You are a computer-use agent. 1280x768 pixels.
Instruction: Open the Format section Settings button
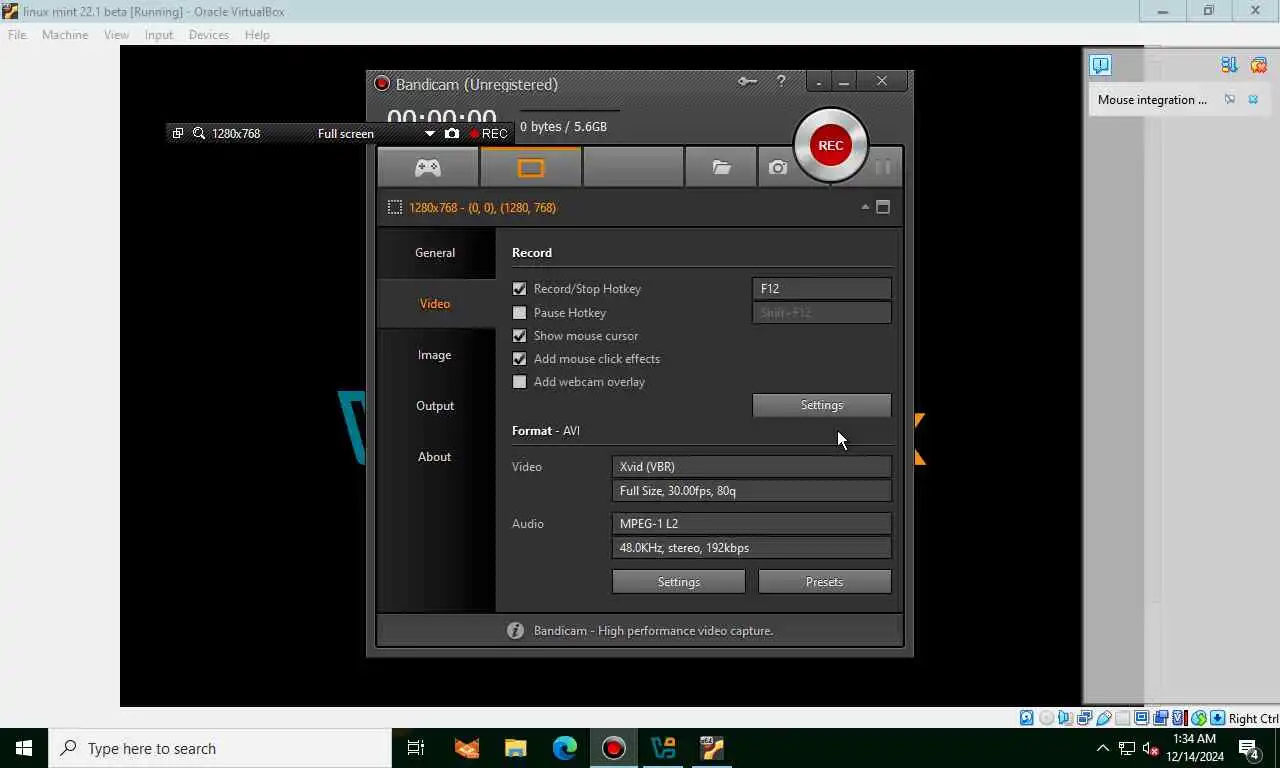coord(679,582)
